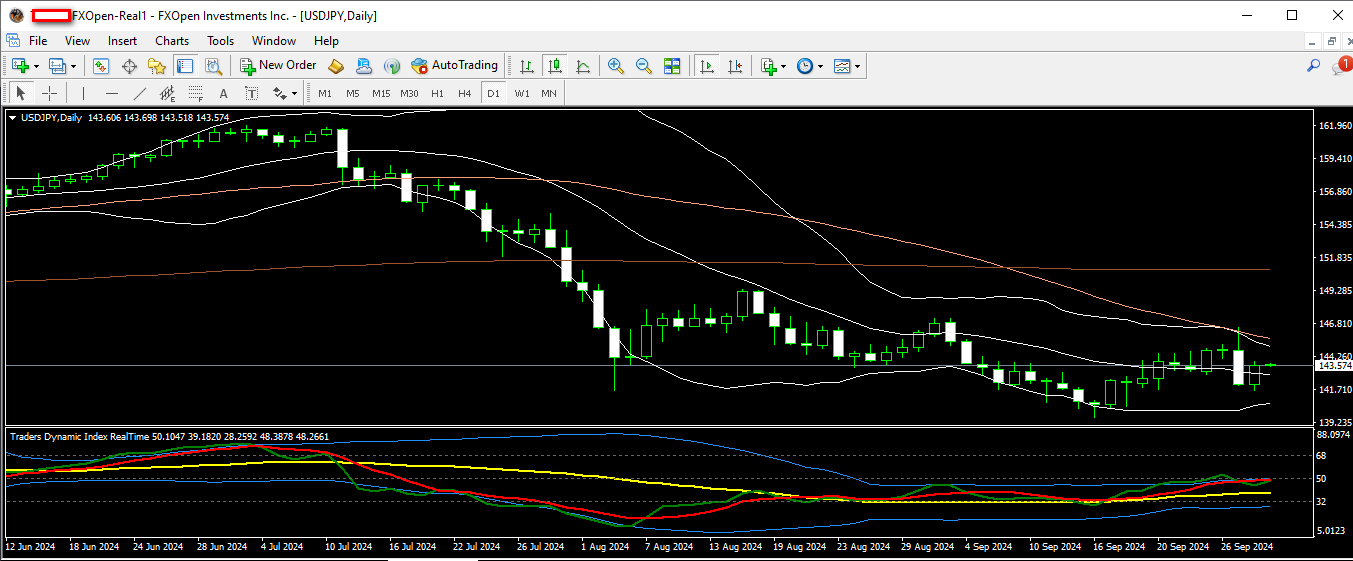Click the Tile Windows icon

(x=672, y=66)
